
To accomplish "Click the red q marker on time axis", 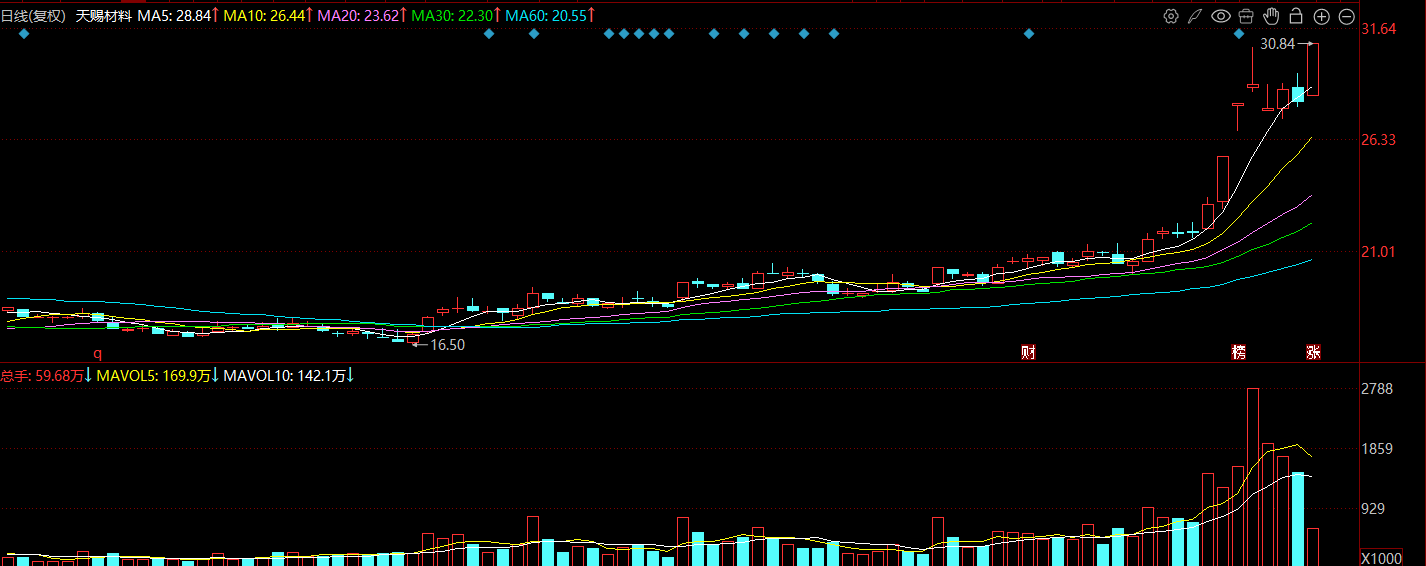I will pos(98,353).
